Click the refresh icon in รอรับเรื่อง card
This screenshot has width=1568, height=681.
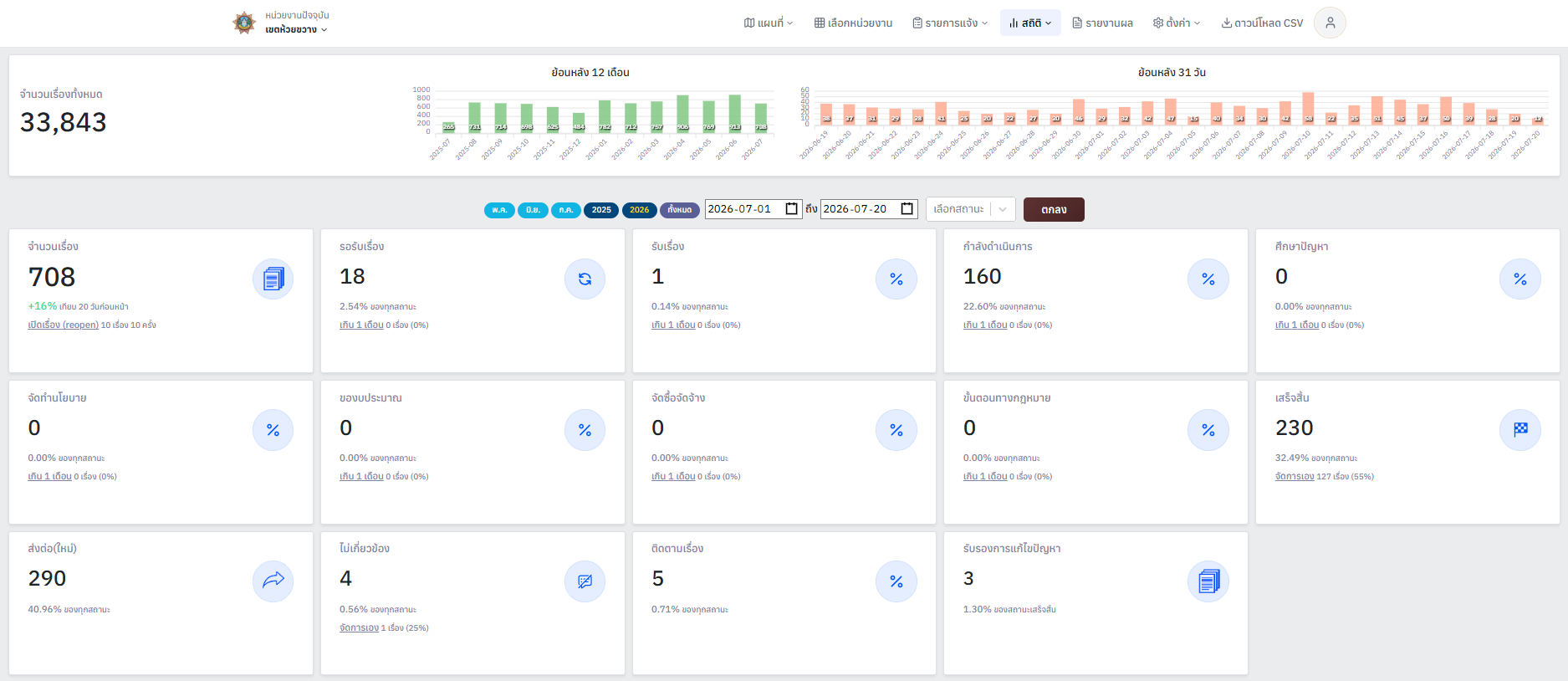point(585,279)
